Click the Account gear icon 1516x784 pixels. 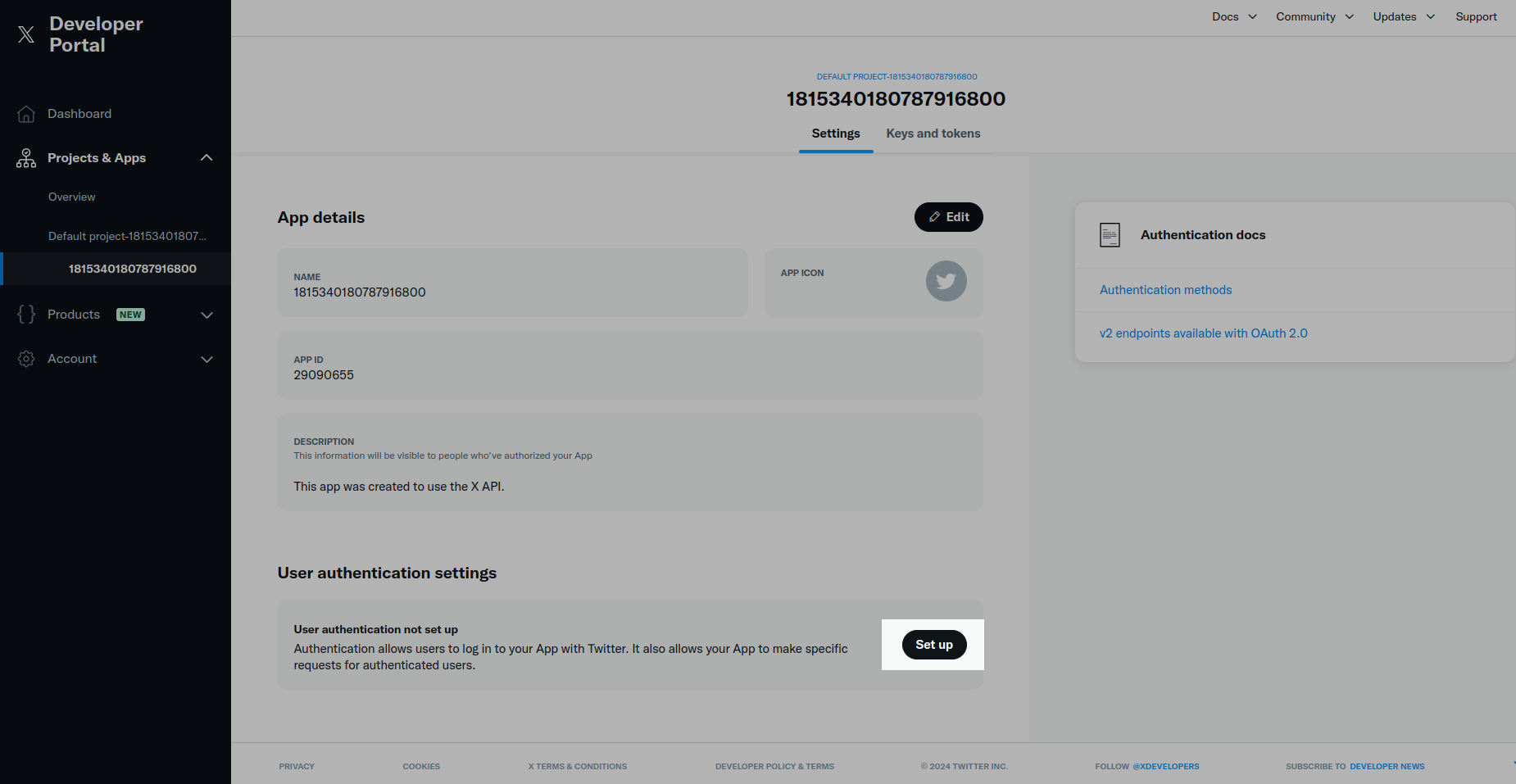(26, 359)
